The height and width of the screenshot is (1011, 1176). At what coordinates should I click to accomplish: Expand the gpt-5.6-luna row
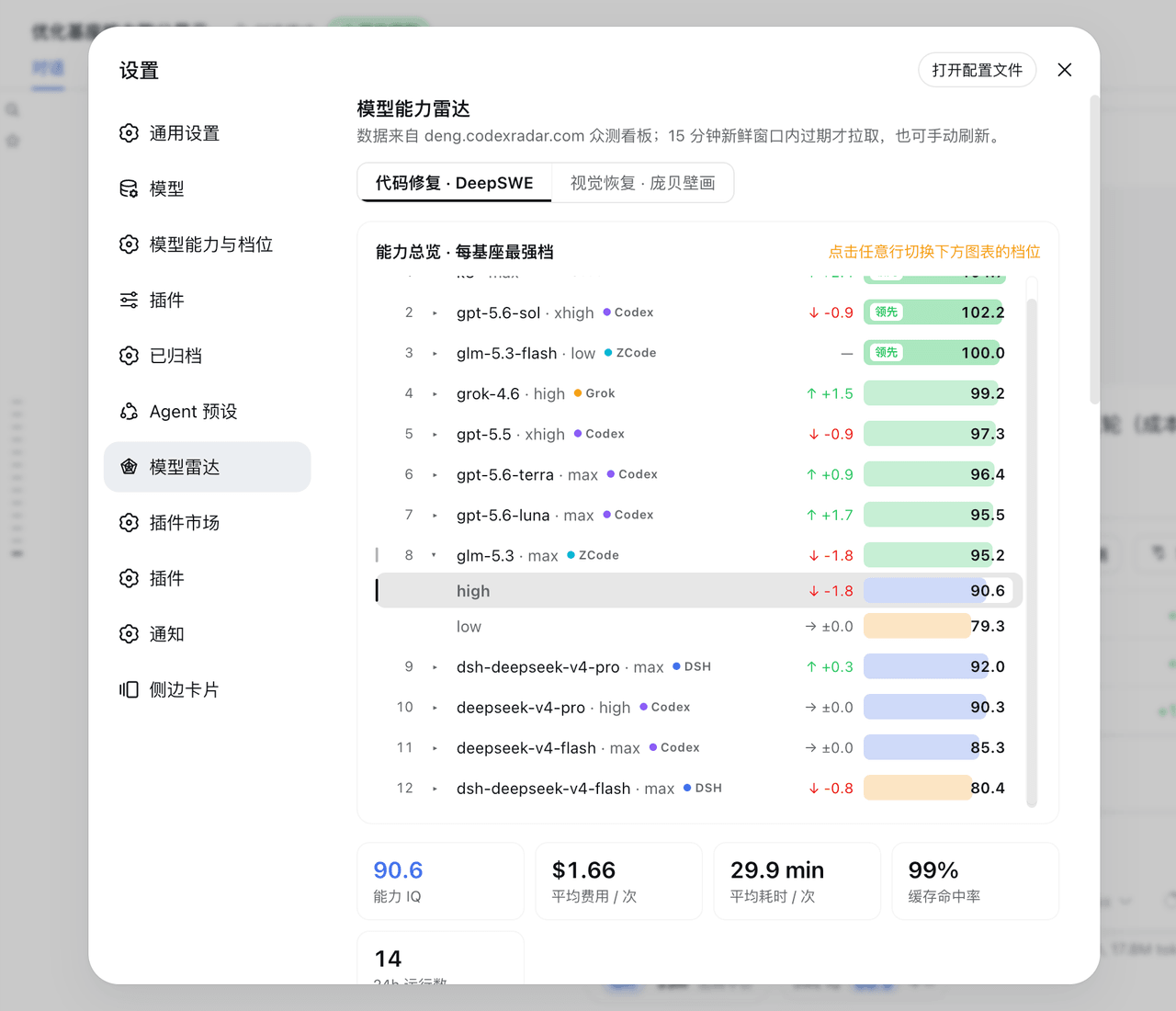pos(435,515)
